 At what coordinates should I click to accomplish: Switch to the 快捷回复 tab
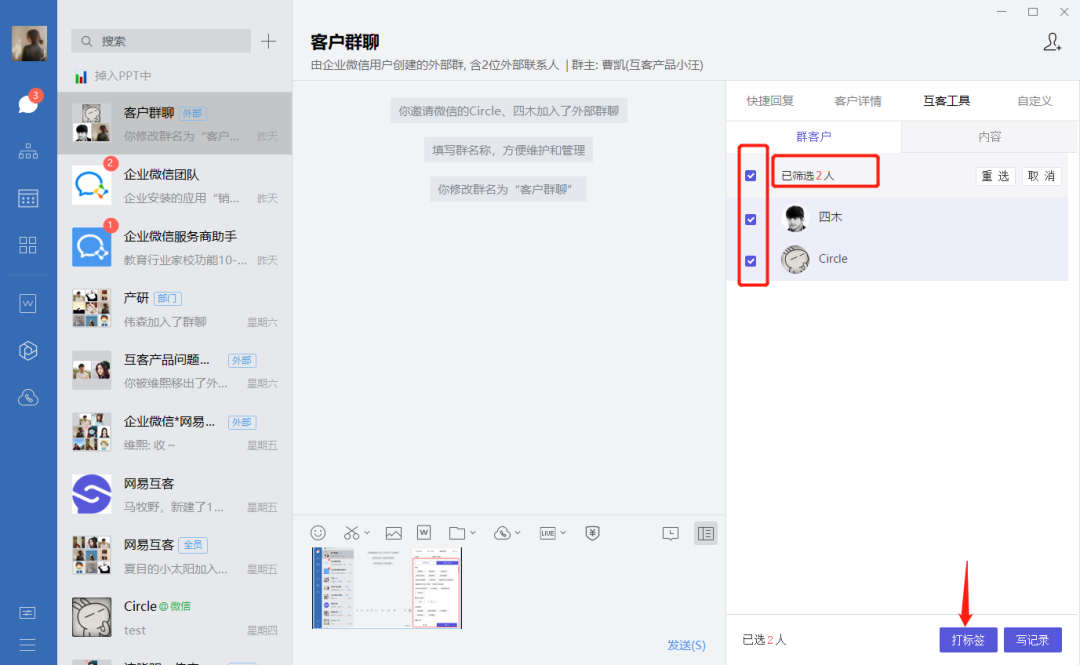pyautogui.click(x=770, y=101)
